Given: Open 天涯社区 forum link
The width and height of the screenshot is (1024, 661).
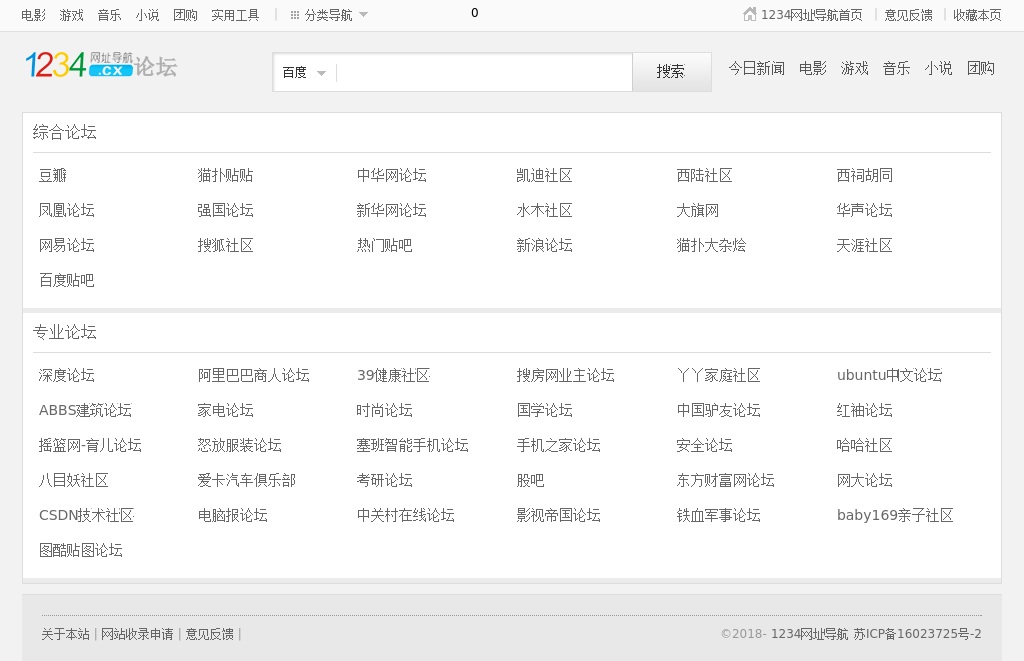Looking at the screenshot, I should click(x=864, y=246).
